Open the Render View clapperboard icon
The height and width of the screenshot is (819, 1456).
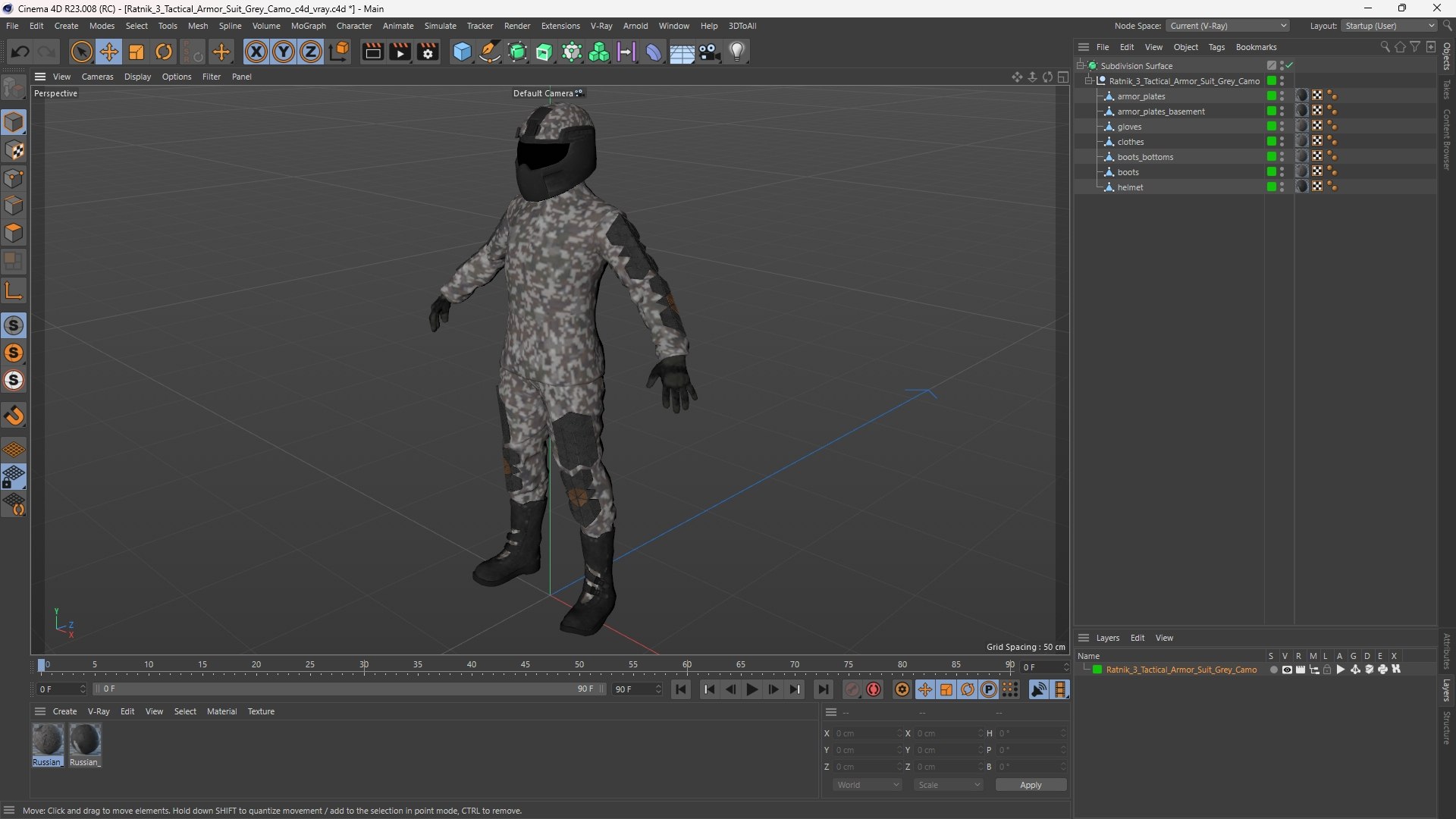click(372, 52)
